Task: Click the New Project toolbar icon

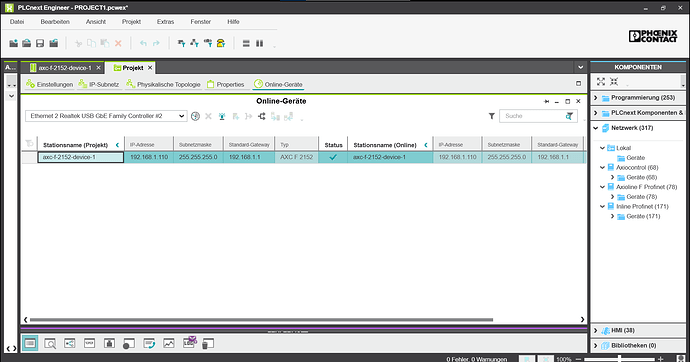Action: (14, 43)
